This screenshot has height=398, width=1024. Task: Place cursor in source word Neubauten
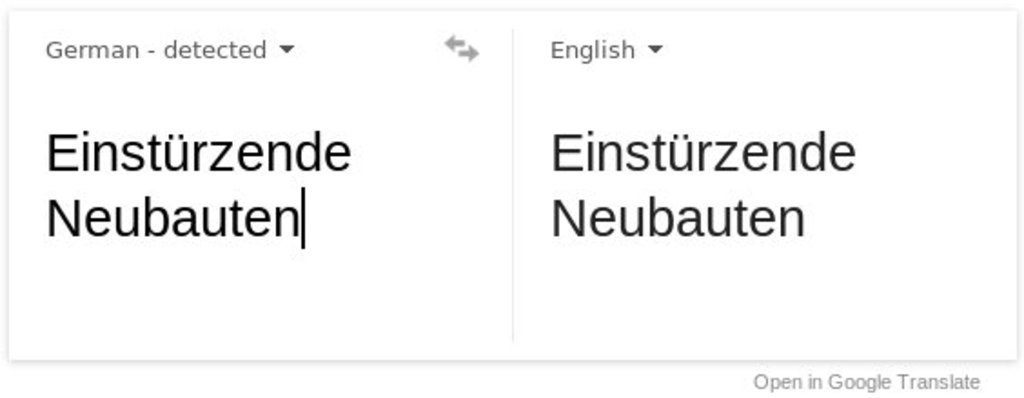click(x=172, y=219)
